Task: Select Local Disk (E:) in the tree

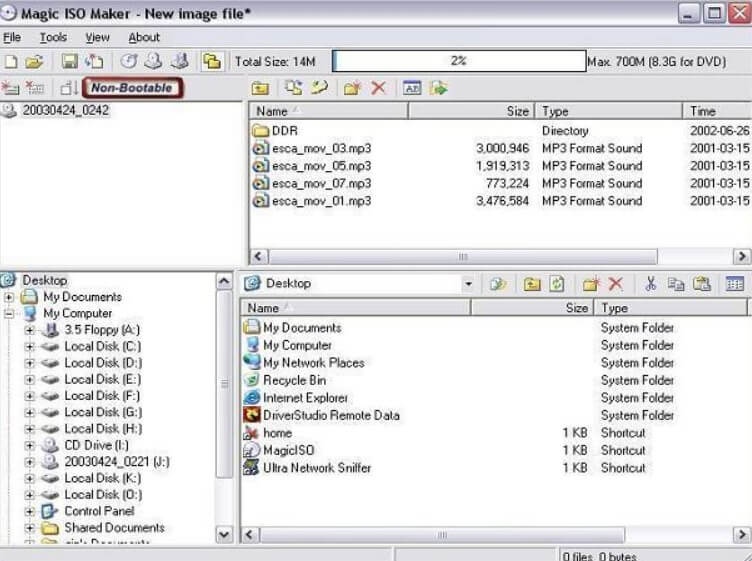Action: [103, 379]
